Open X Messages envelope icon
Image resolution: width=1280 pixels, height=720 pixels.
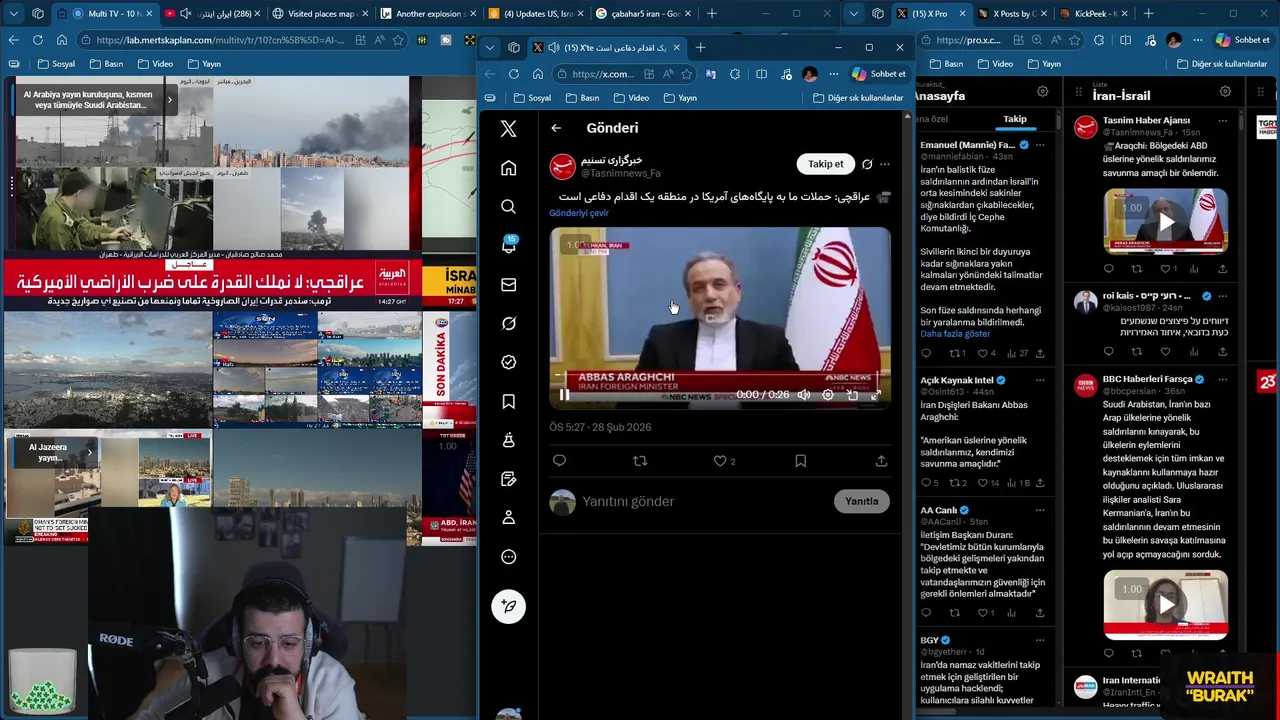(x=508, y=285)
